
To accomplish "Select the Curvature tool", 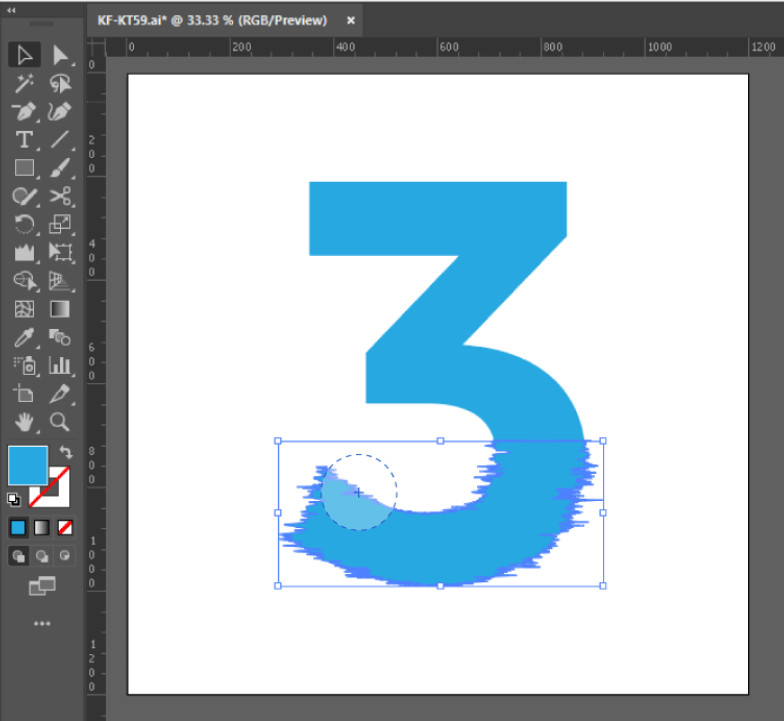I will (x=60, y=112).
